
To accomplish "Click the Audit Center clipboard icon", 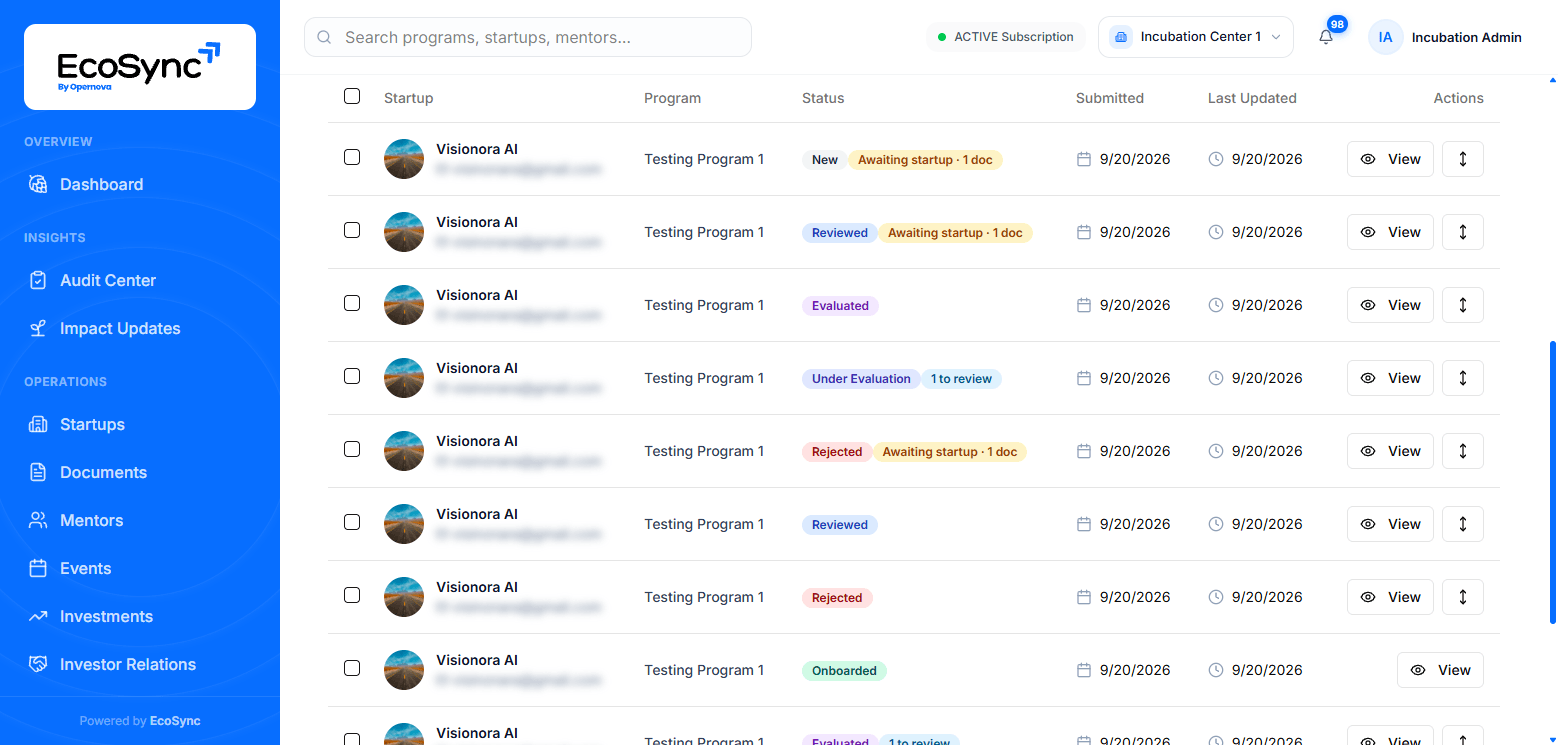I will (x=38, y=280).
